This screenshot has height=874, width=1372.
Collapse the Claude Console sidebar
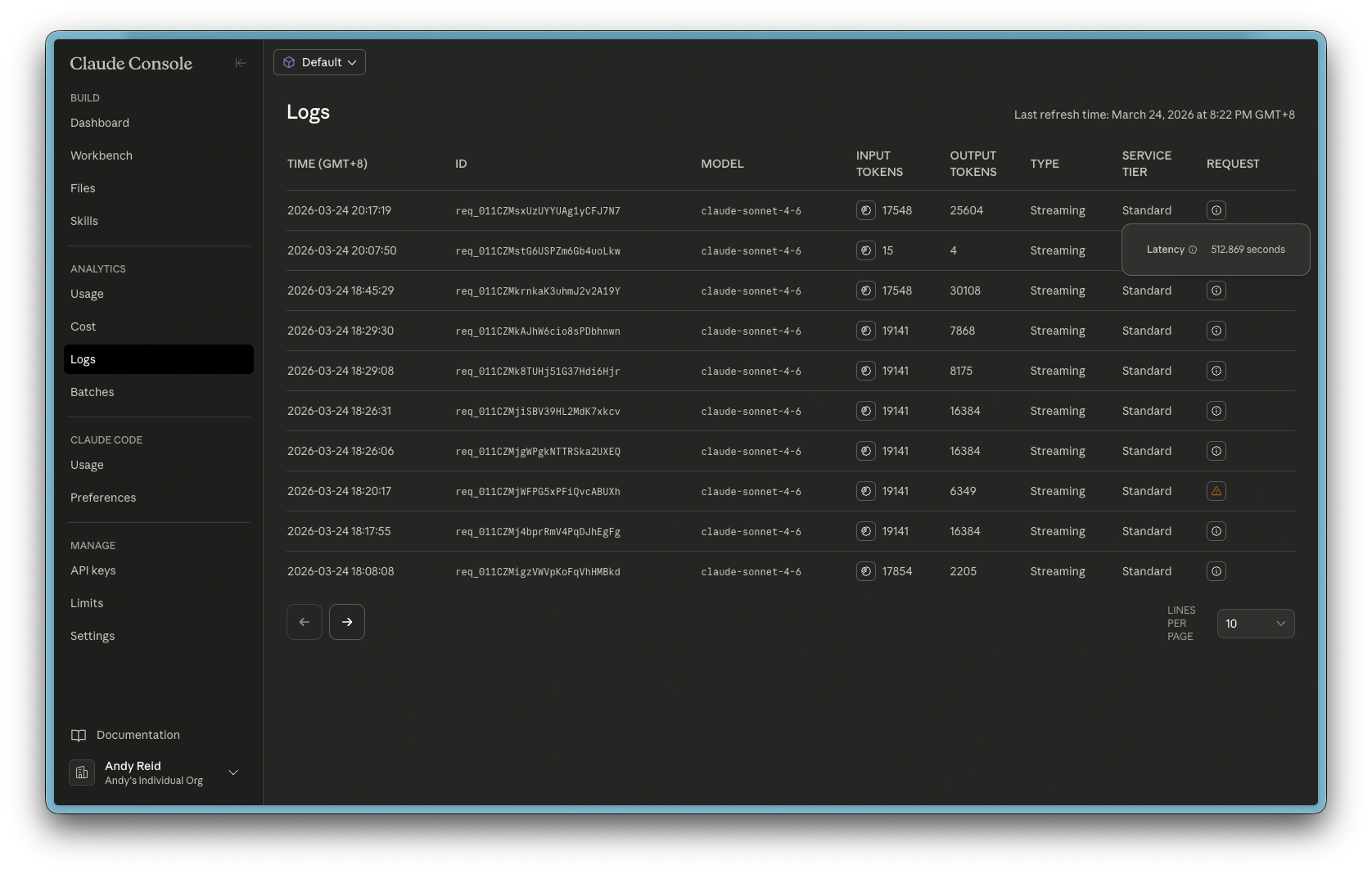pos(240,63)
